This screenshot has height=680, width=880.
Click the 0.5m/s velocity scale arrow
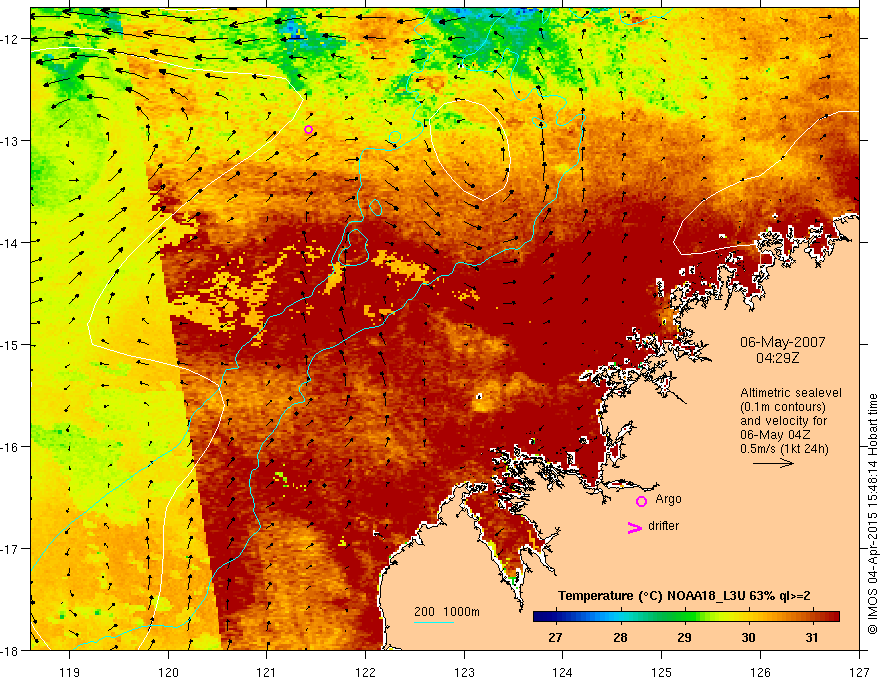coord(773,463)
